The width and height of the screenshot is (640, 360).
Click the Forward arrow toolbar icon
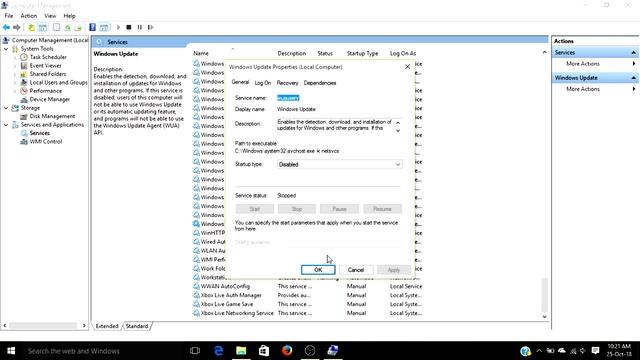coord(17,27)
